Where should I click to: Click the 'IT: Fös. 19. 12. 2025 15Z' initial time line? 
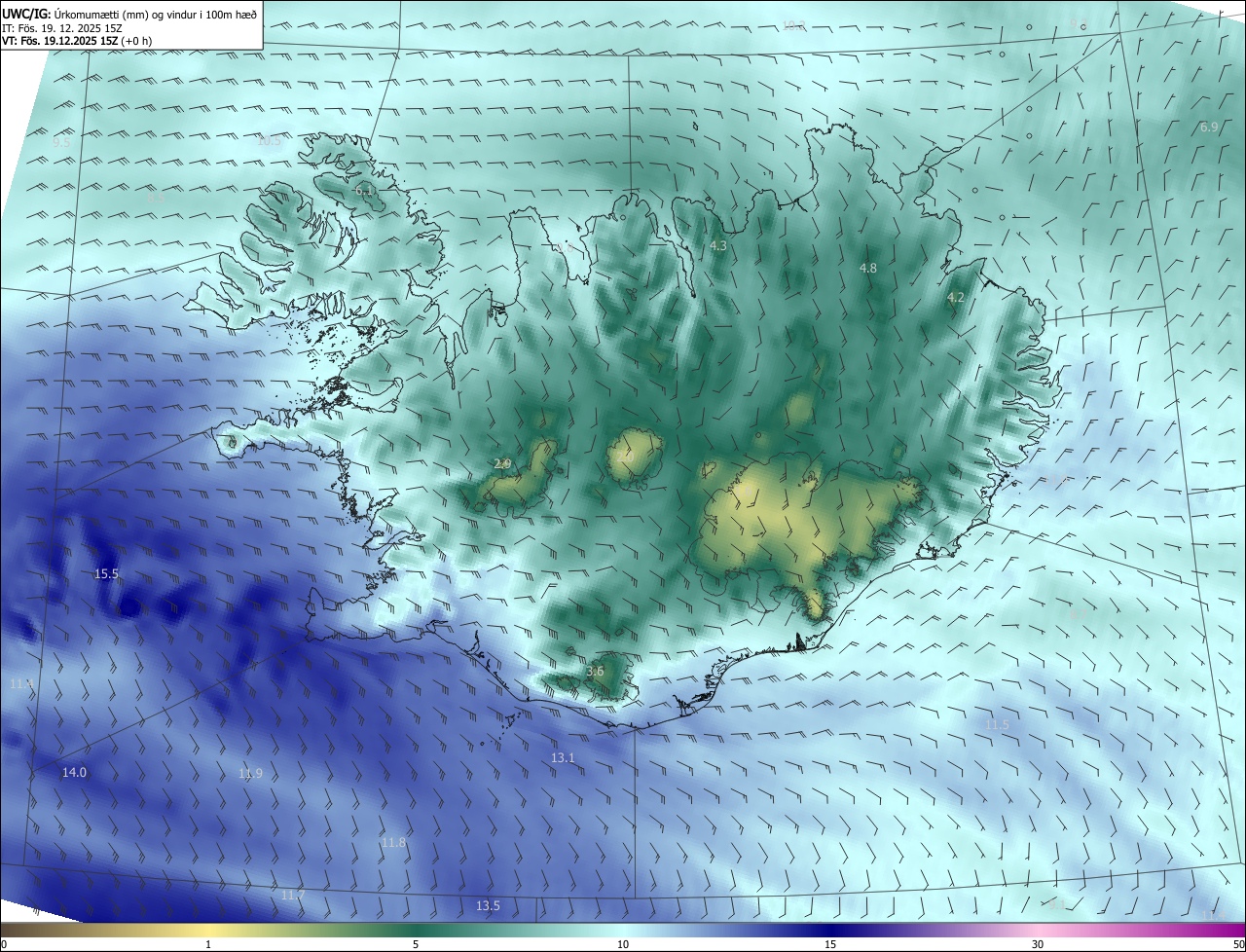pyautogui.click(x=60, y=27)
